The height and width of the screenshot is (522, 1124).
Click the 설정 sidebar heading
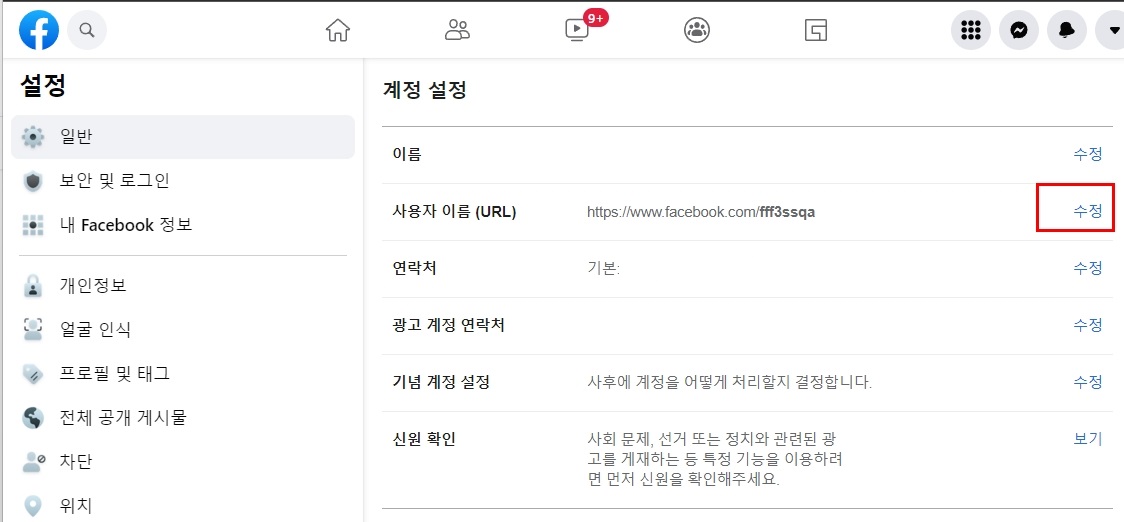coord(43,86)
